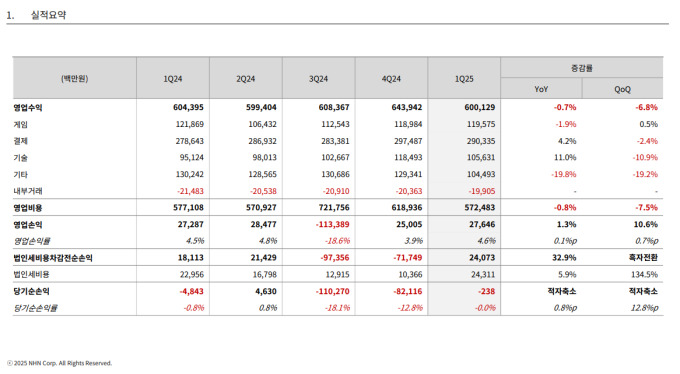Viewport: 680px width, 374px height.
Task: Click the 1Q25 column header
Action: tap(464, 79)
